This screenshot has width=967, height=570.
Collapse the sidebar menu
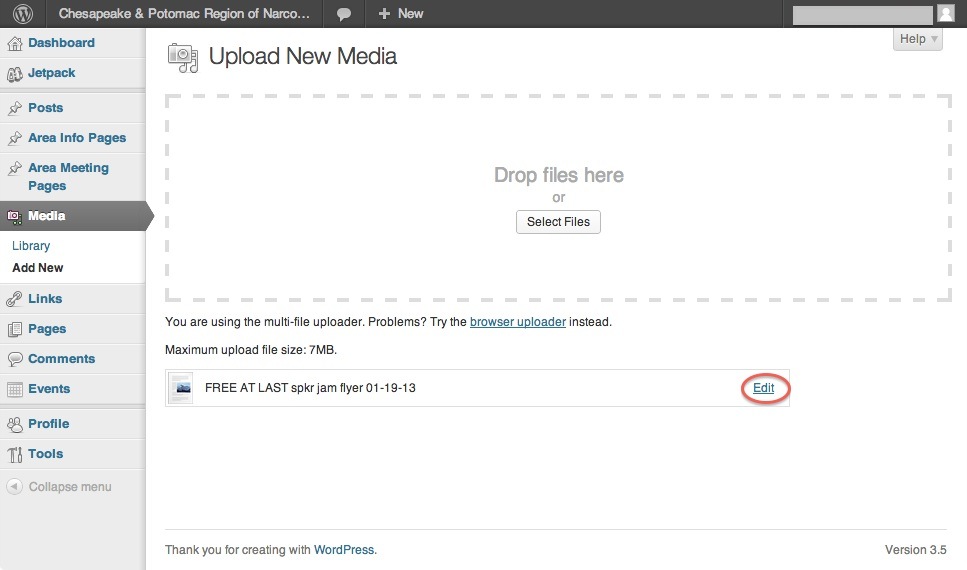tap(70, 487)
